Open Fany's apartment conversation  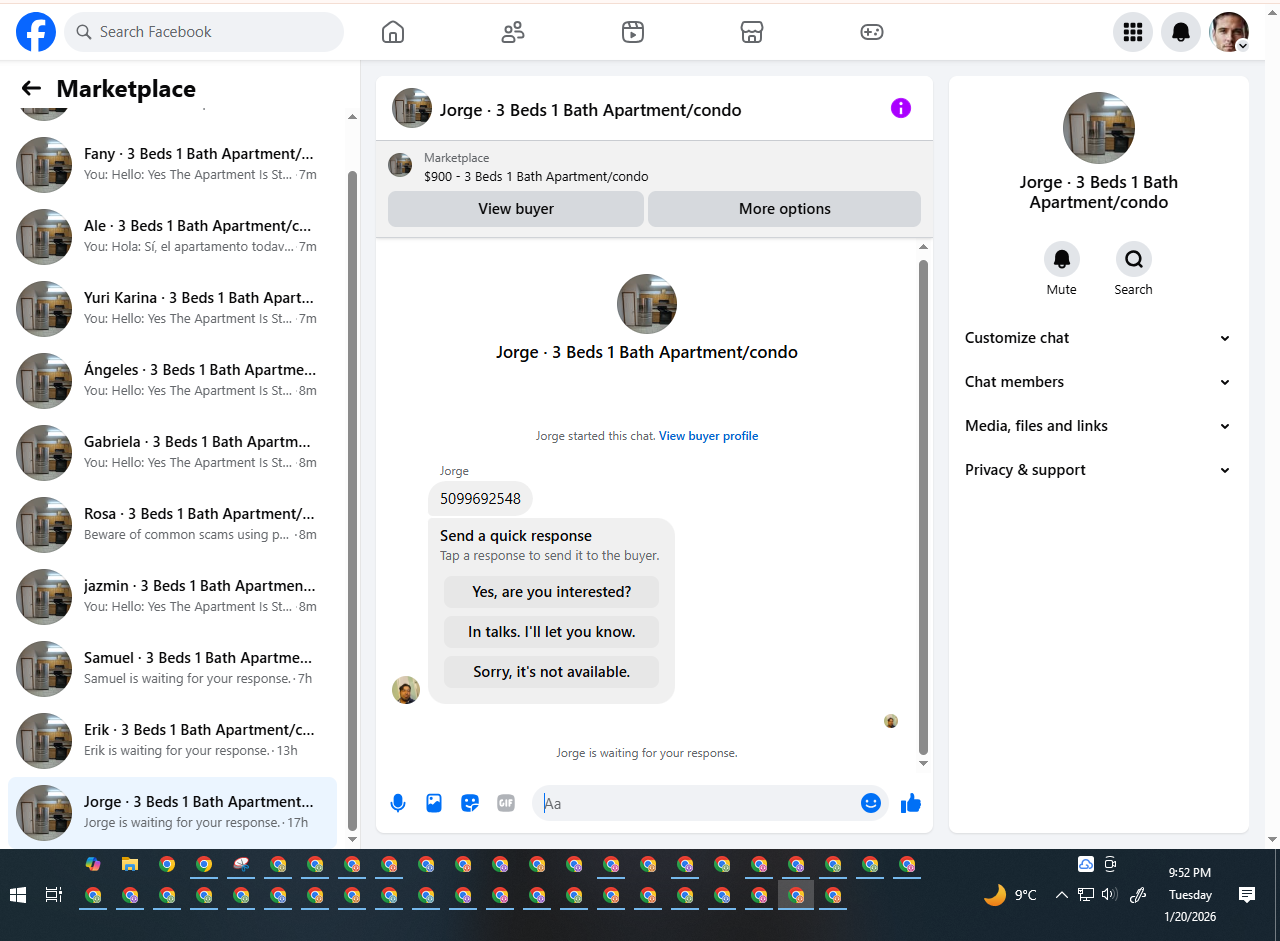[172, 164]
